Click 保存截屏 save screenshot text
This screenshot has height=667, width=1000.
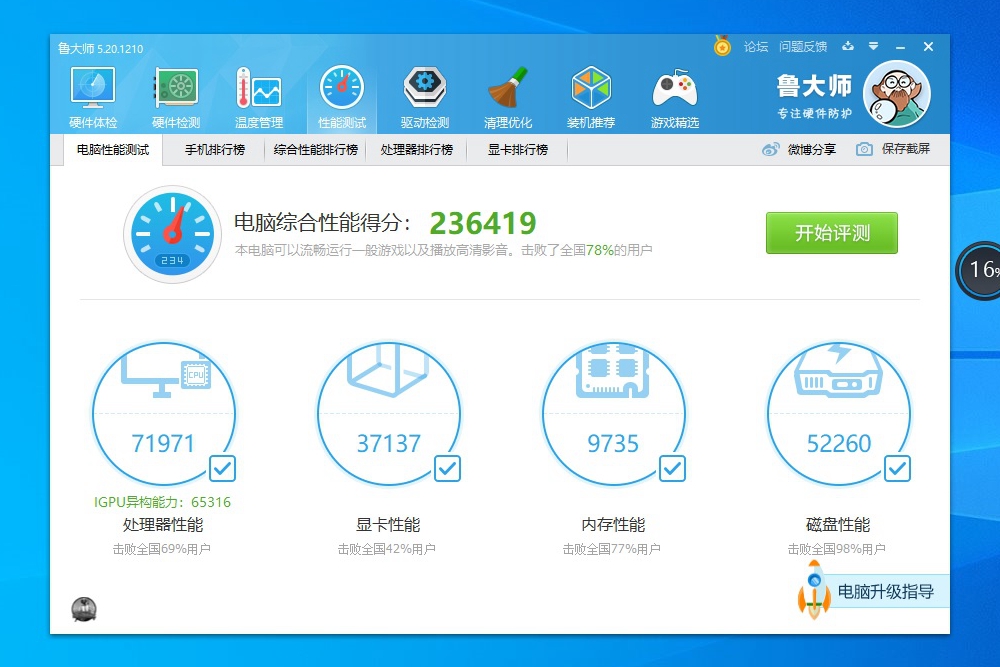pyautogui.click(x=906, y=149)
